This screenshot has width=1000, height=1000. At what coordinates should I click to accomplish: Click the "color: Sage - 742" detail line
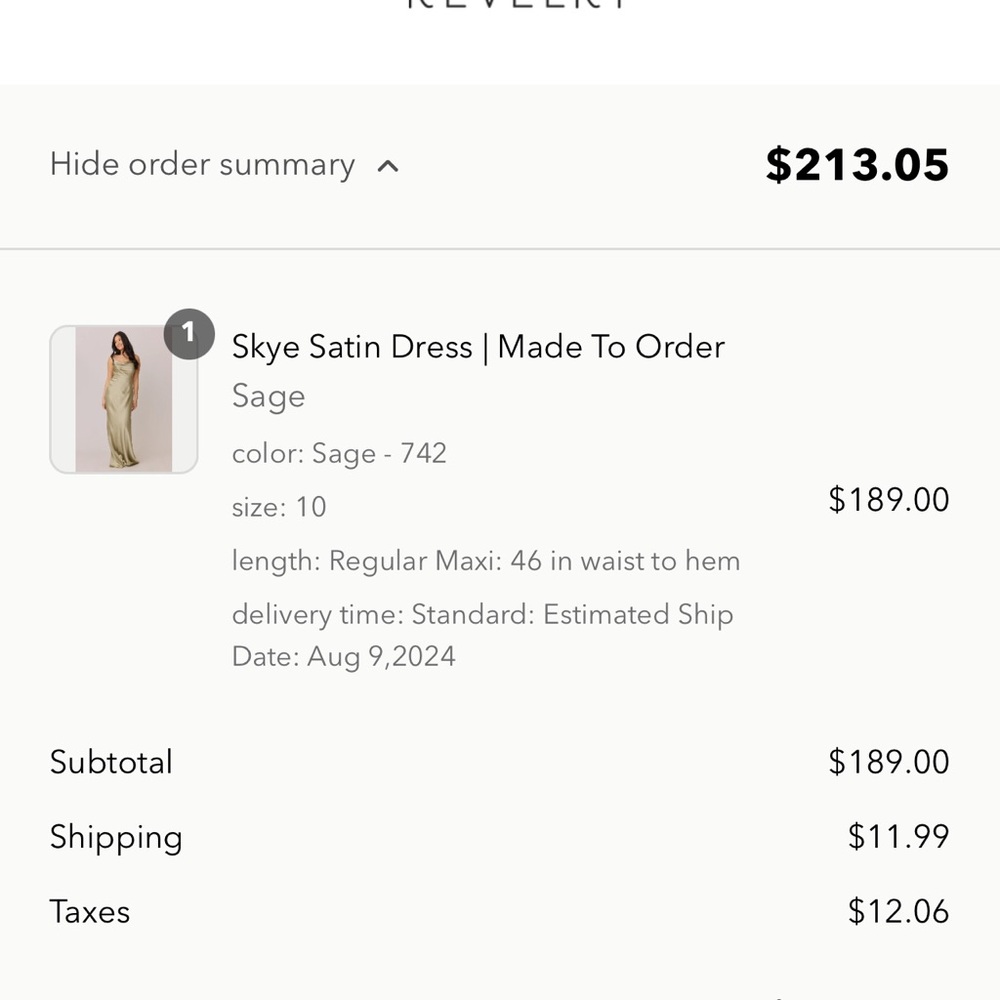(339, 453)
